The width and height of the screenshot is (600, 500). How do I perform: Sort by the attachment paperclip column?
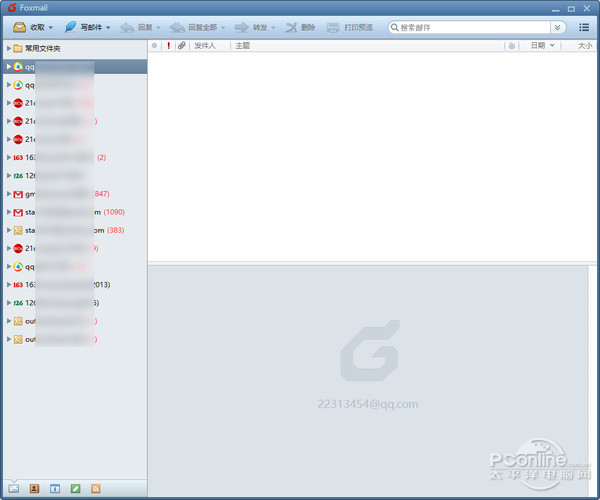181,46
